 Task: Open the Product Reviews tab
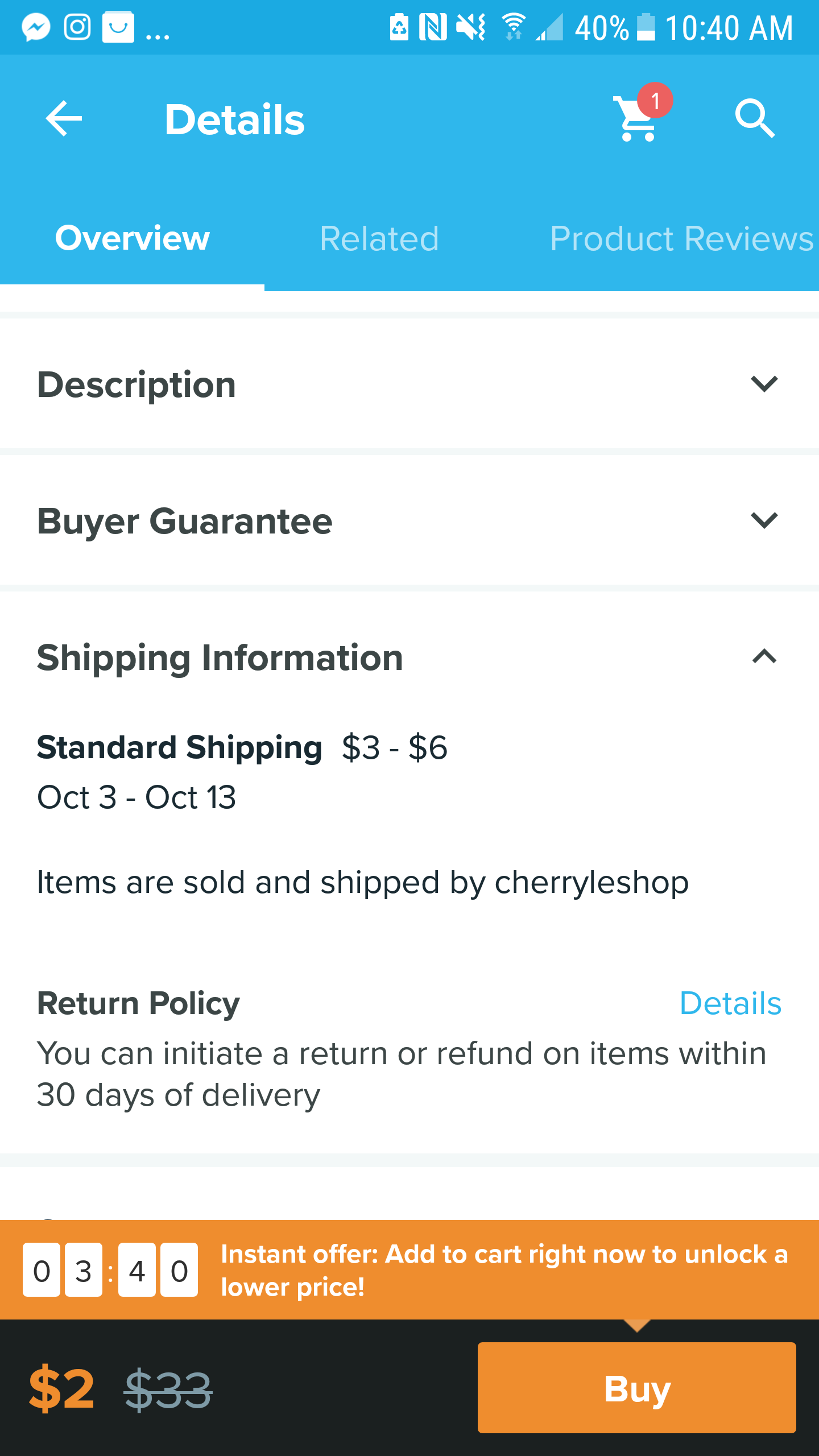[x=681, y=238]
